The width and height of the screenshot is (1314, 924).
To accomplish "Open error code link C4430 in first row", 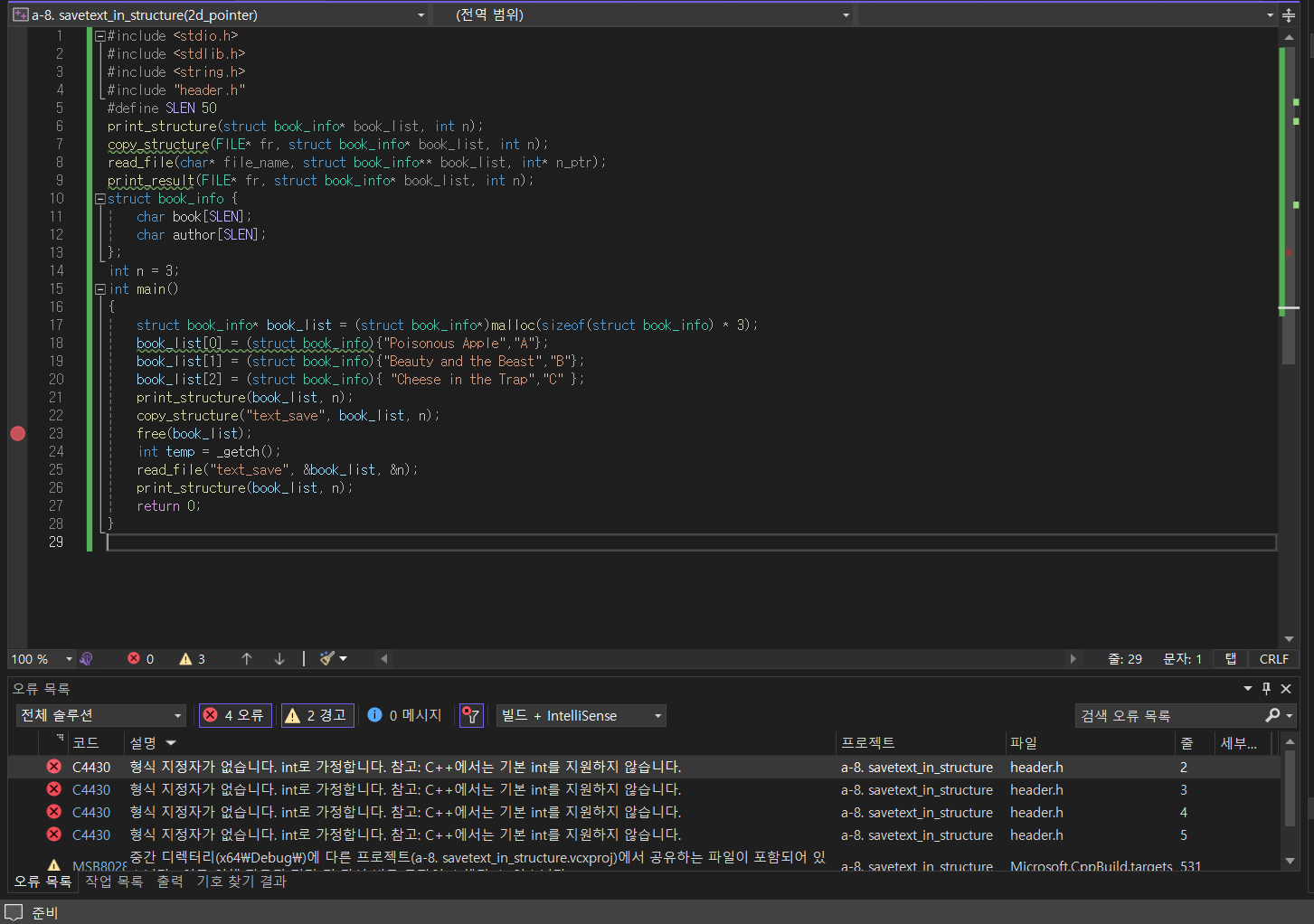I will (x=91, y=767).
